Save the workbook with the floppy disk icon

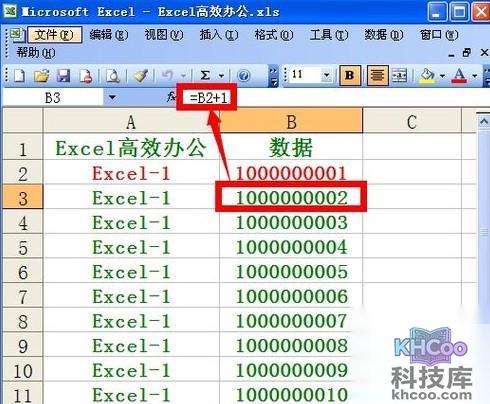63,76
